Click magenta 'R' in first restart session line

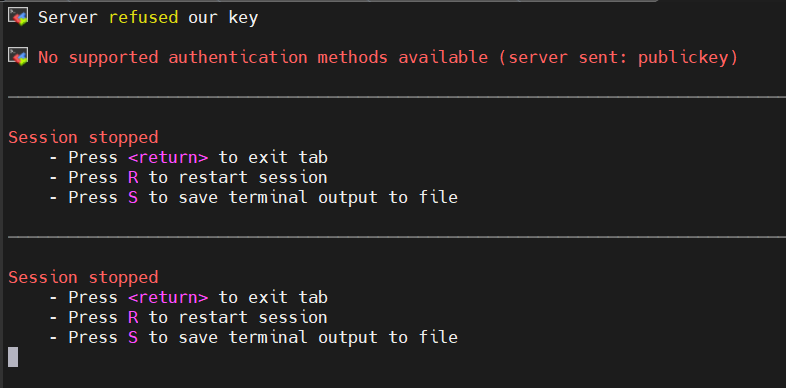(x=133, y=177)
